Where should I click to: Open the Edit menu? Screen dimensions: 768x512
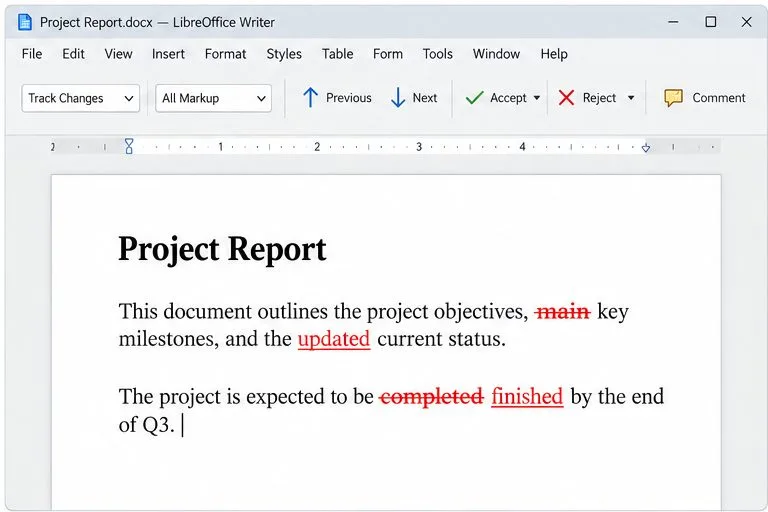(x=73, y=54)
